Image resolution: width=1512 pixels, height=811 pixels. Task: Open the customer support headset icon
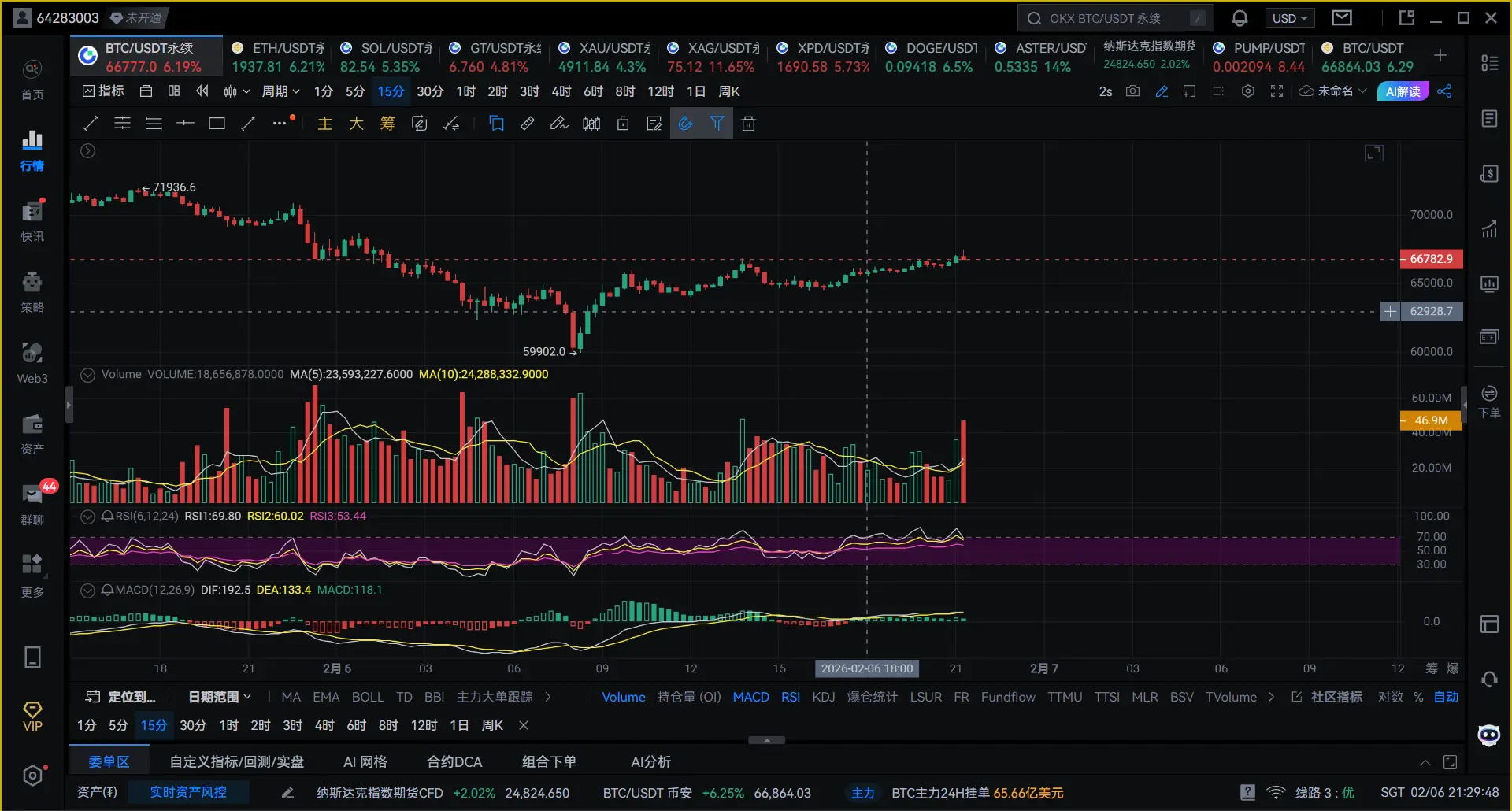click(x=1489, y=679)
